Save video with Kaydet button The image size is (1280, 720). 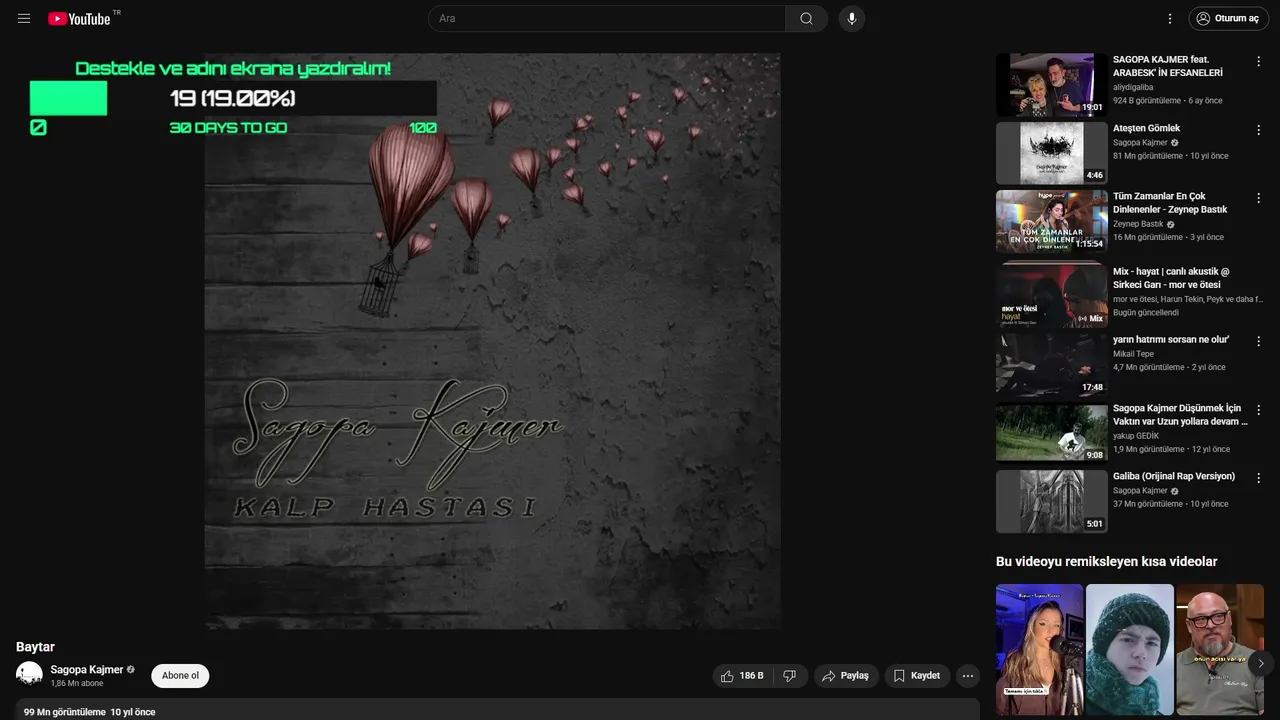916,676
